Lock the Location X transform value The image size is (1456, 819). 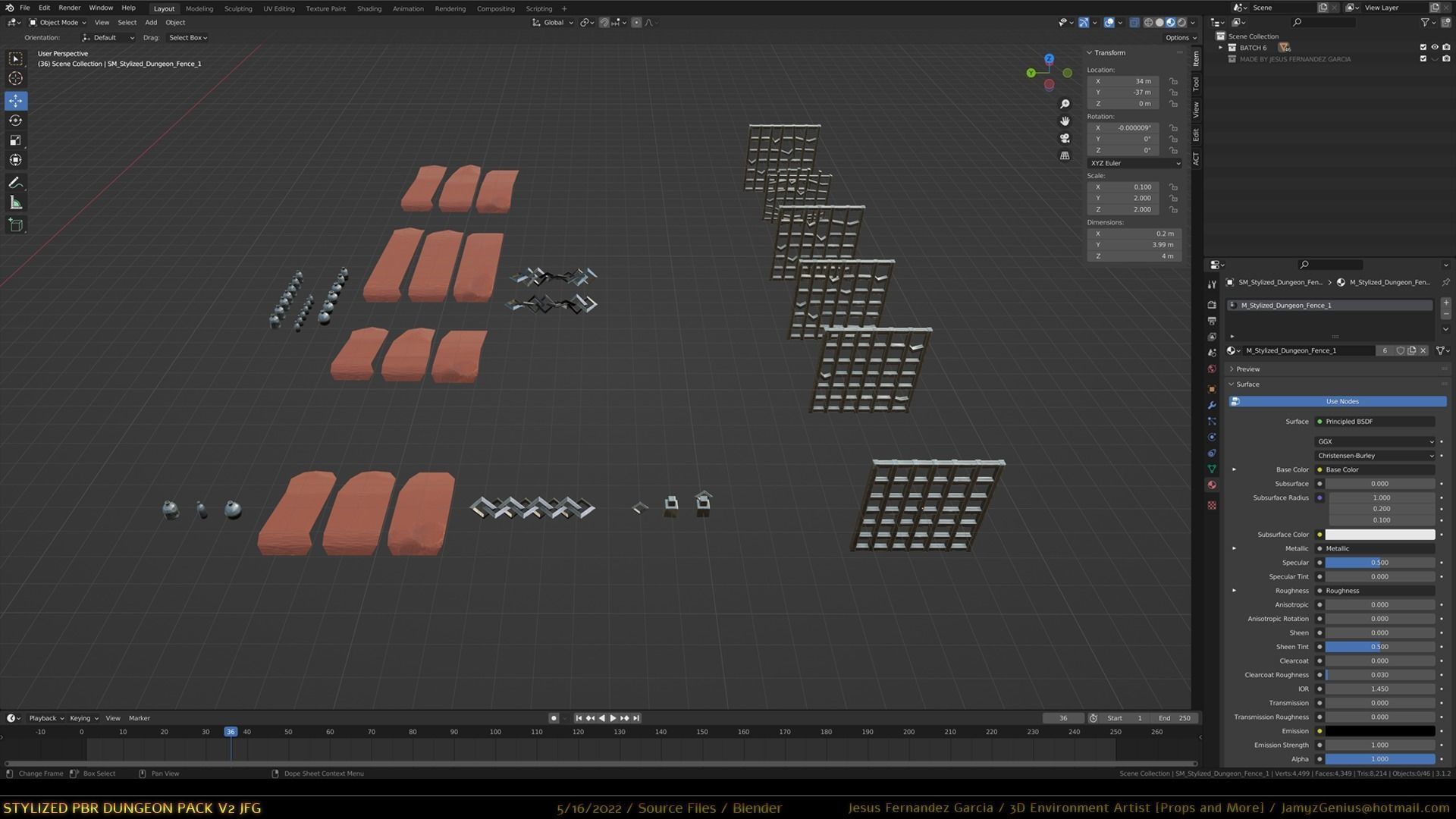pyautogui.click(x=1173, y=81)
